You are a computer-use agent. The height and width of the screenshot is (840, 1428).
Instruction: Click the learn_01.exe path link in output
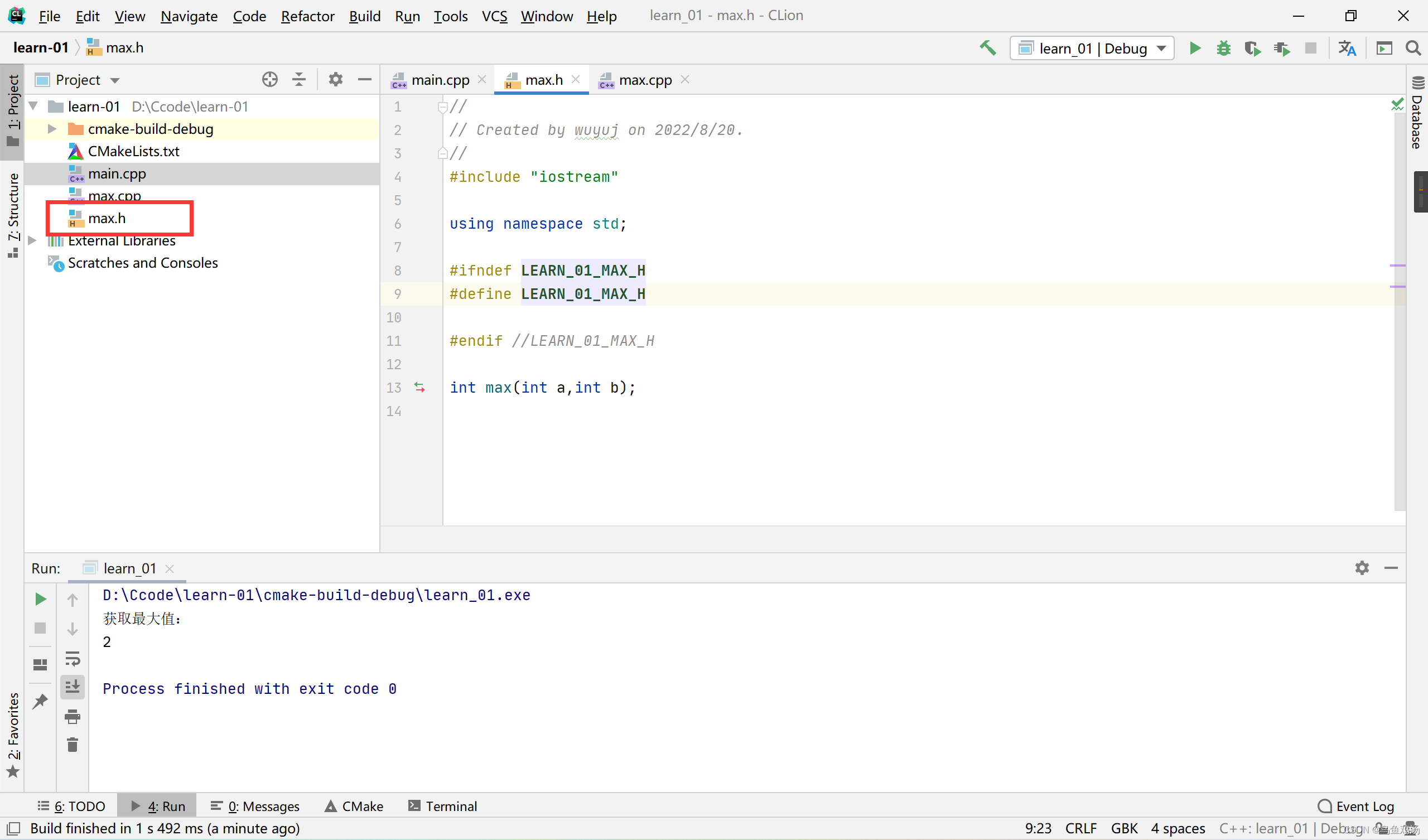(x=316, y=595)
